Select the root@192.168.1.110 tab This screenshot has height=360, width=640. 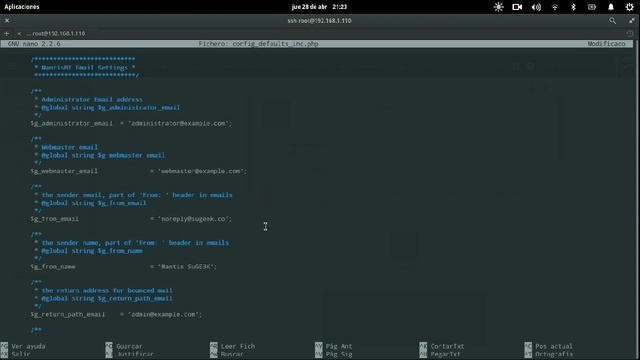(x=56, y=33)
